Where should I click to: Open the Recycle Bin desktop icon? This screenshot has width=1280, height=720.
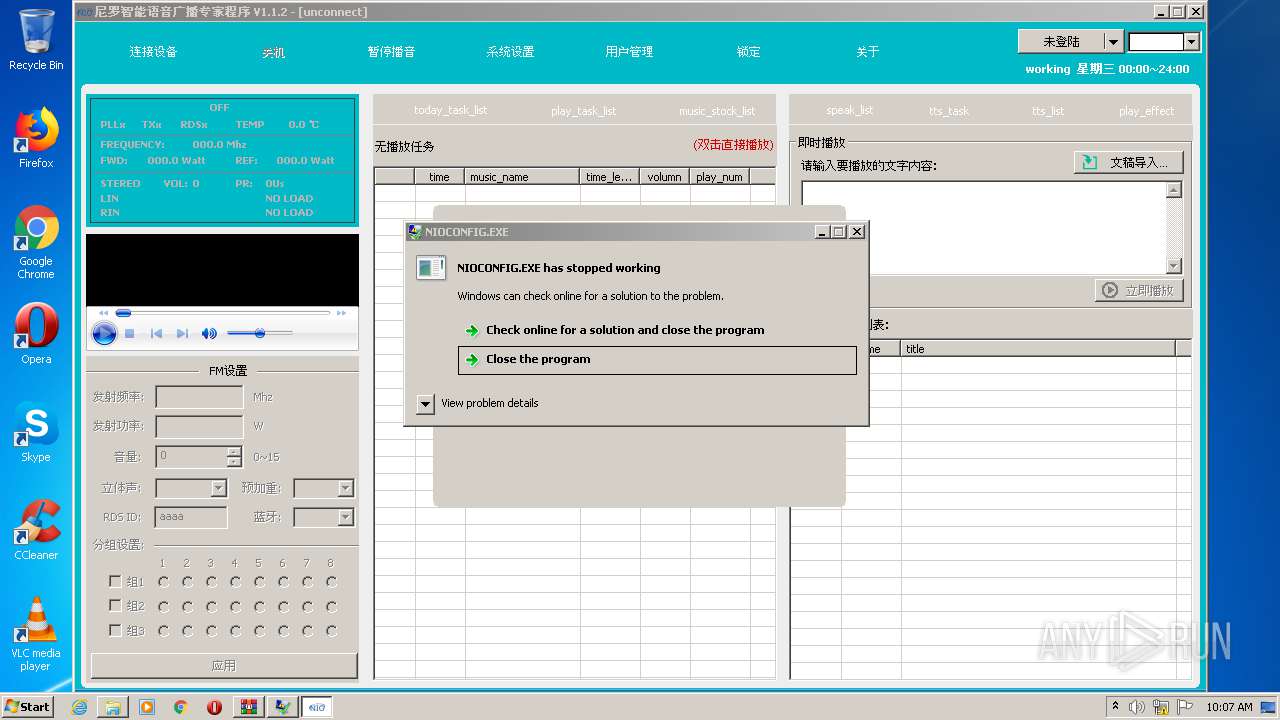pyautogui.click(x=36, y=40)
